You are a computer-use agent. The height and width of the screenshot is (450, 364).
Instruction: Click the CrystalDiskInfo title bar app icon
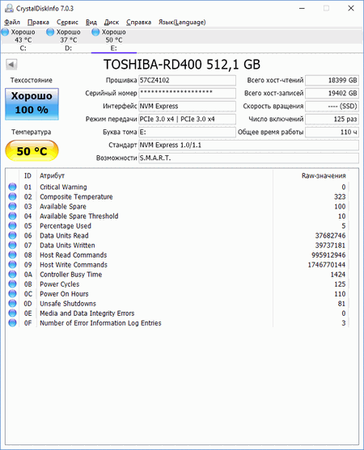pyautogui.click(x=9, y=8)
